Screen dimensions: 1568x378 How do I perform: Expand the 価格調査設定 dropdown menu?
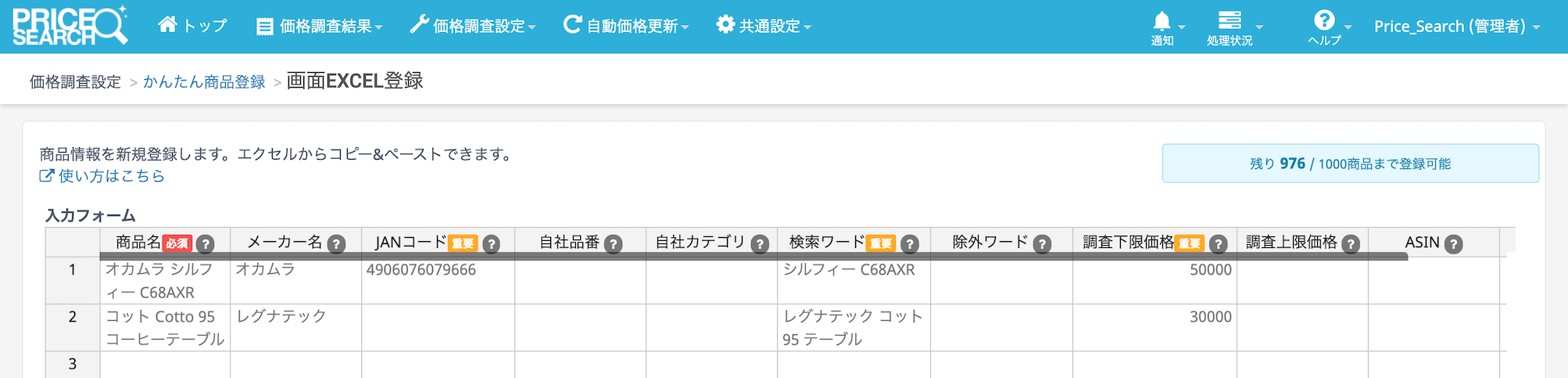[x=473, y=27]
